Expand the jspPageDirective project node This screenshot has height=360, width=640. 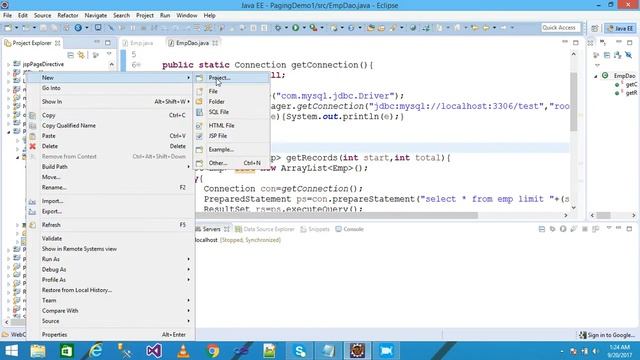[9, 64]
